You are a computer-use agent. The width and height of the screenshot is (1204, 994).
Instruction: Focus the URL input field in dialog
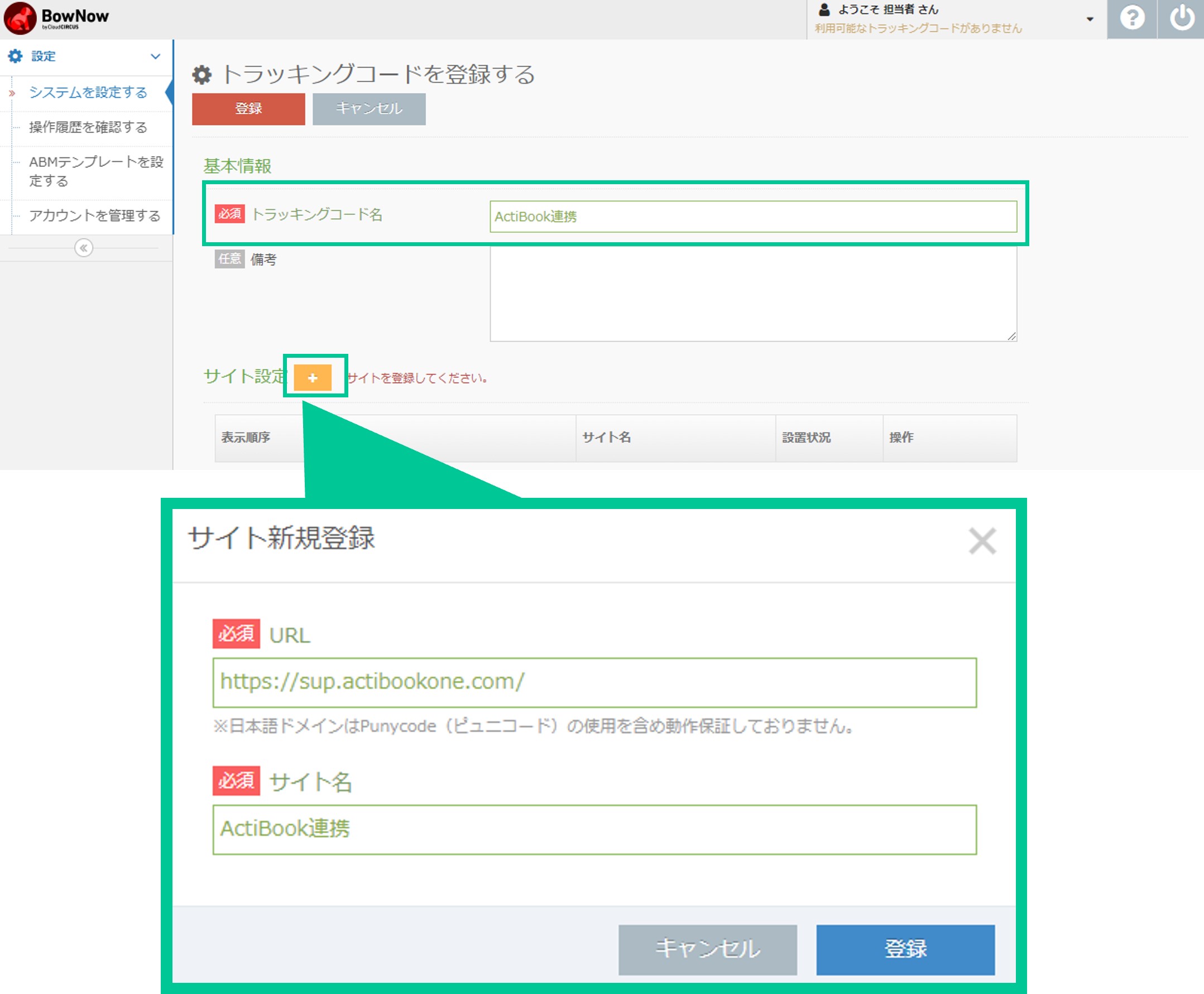coord(595,683)
